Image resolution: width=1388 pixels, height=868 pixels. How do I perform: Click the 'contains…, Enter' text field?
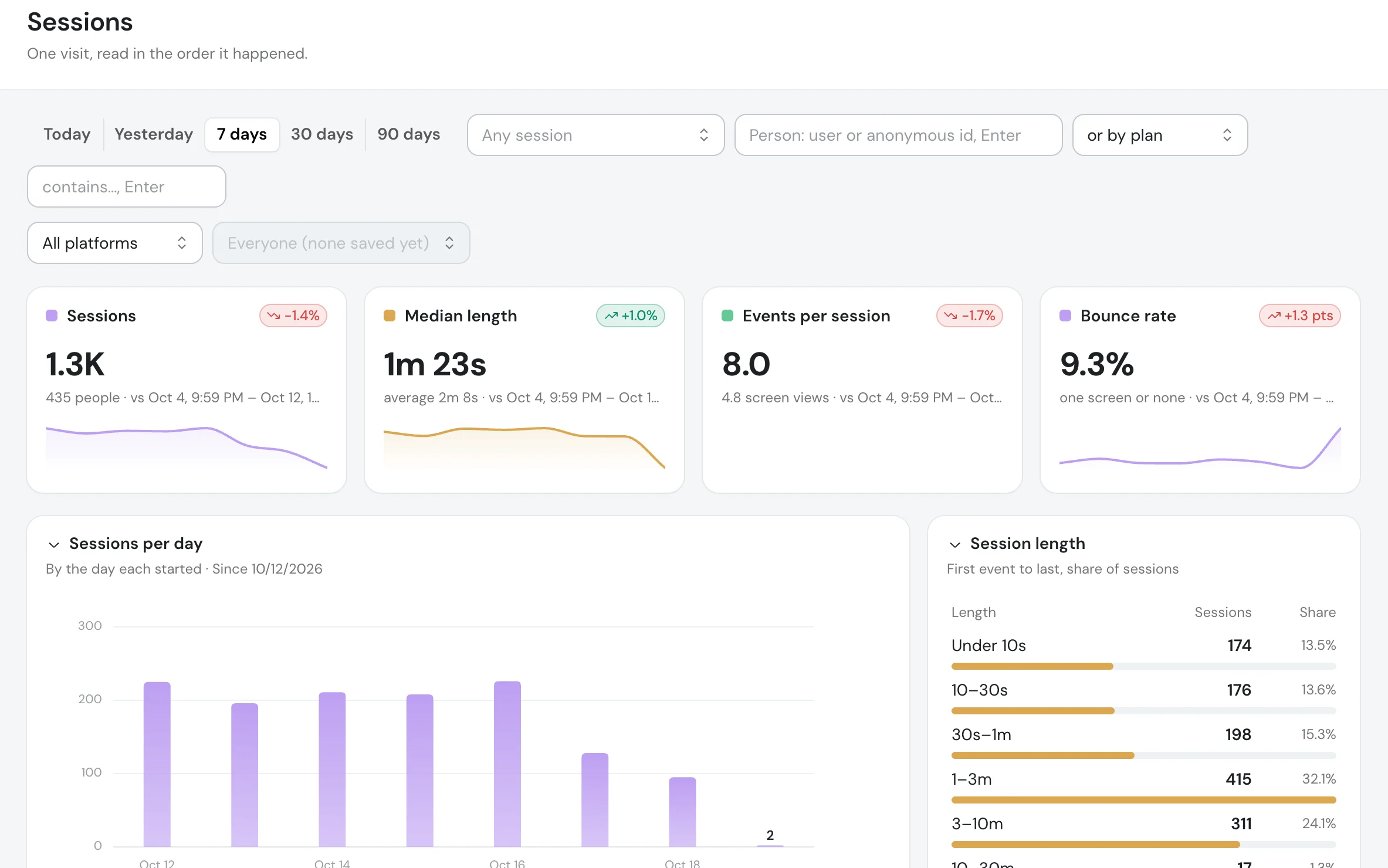tap(127, 187)
